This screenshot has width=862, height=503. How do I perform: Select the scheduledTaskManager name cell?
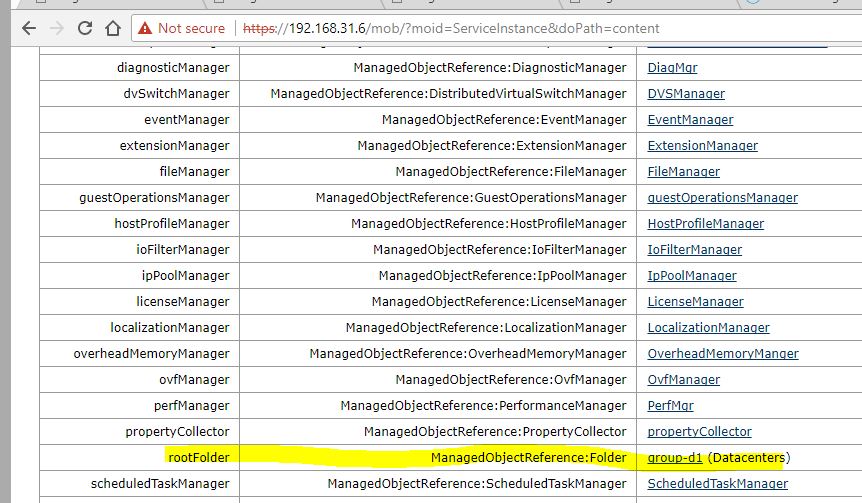click(140, 484)
